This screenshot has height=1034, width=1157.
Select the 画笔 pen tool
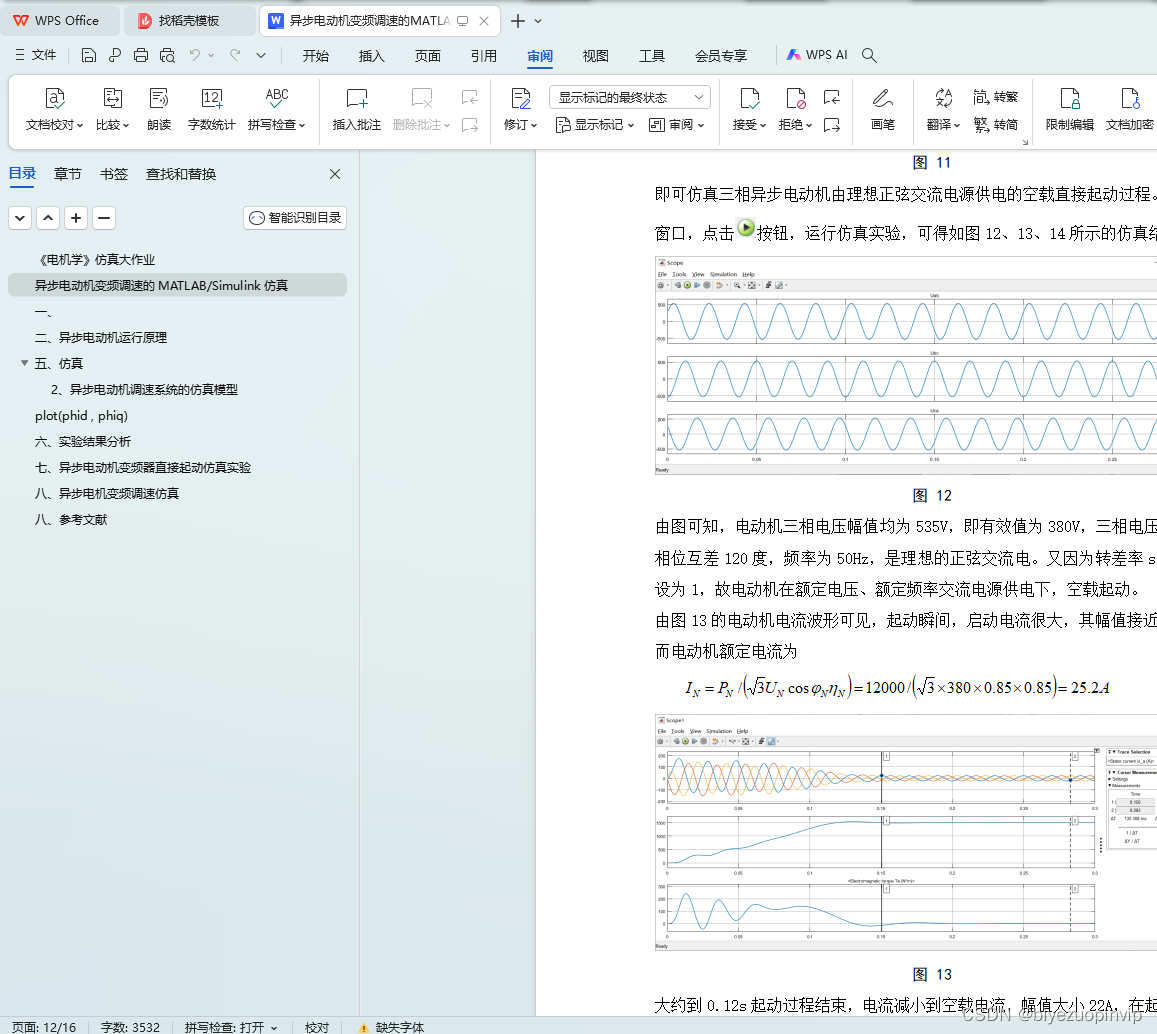pos(883,109)
